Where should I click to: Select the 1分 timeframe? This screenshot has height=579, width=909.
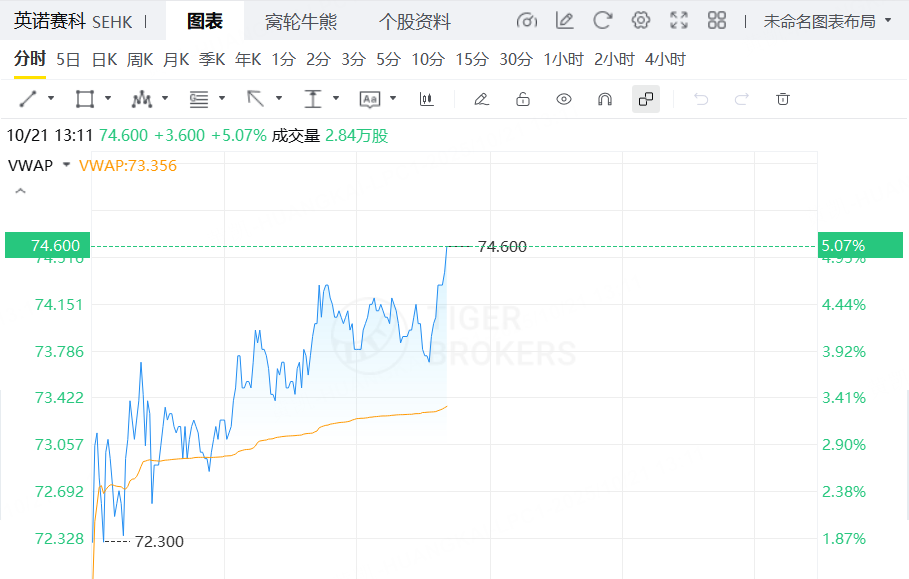[283, 59]
